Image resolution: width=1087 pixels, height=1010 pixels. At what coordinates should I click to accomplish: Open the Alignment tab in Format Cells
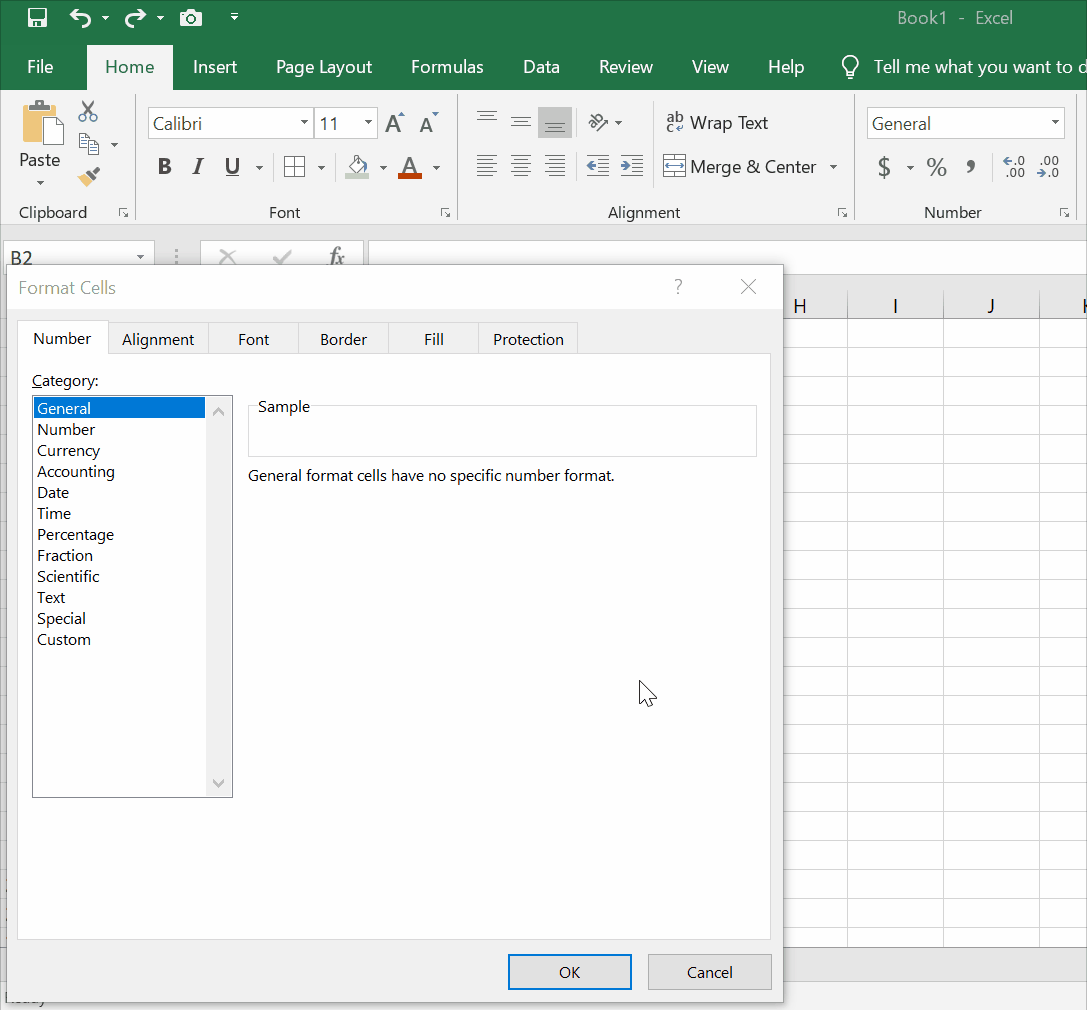coord(158,339)
